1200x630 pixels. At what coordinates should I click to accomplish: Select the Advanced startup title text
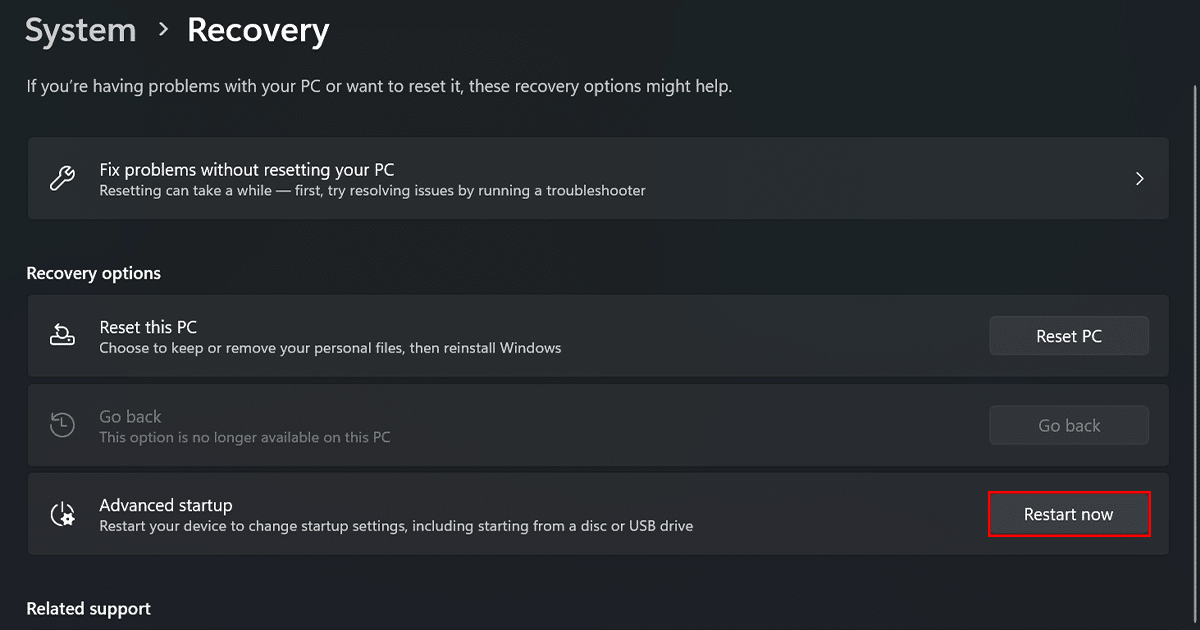click(x=166, y=505)
